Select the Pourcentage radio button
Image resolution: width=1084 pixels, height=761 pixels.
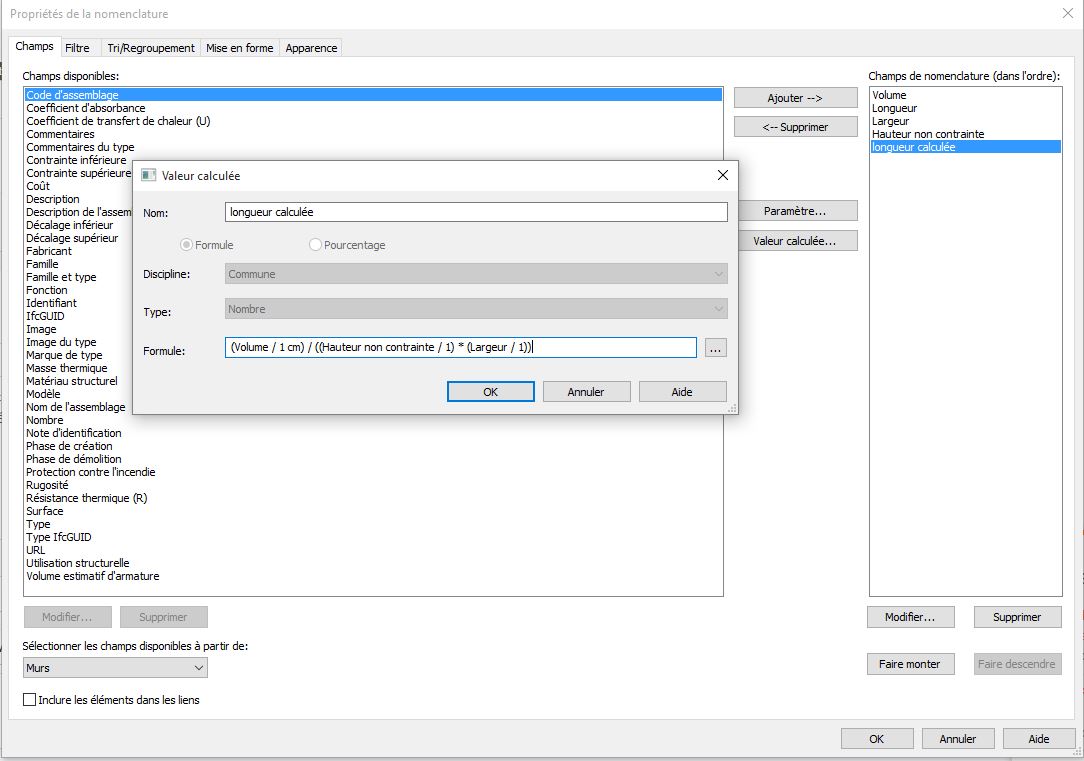[316, 245]
